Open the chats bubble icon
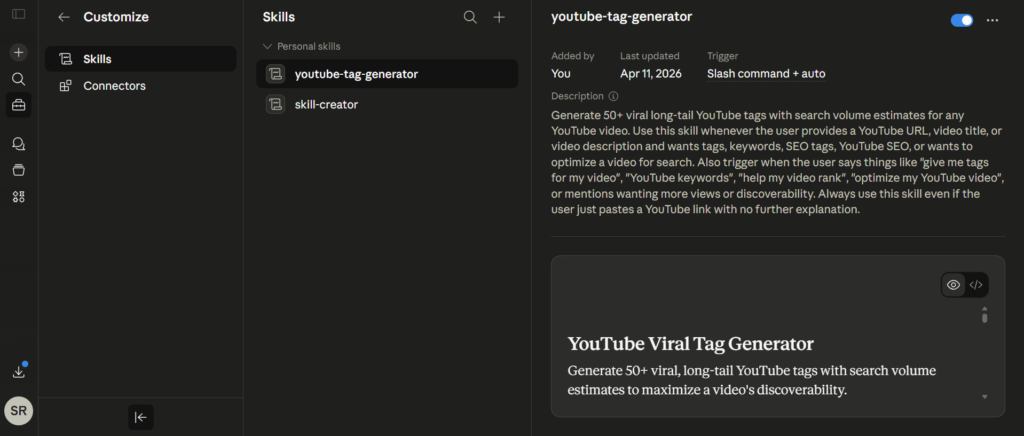Screen dimensions: 1024x436 click(x=19, y=144)
